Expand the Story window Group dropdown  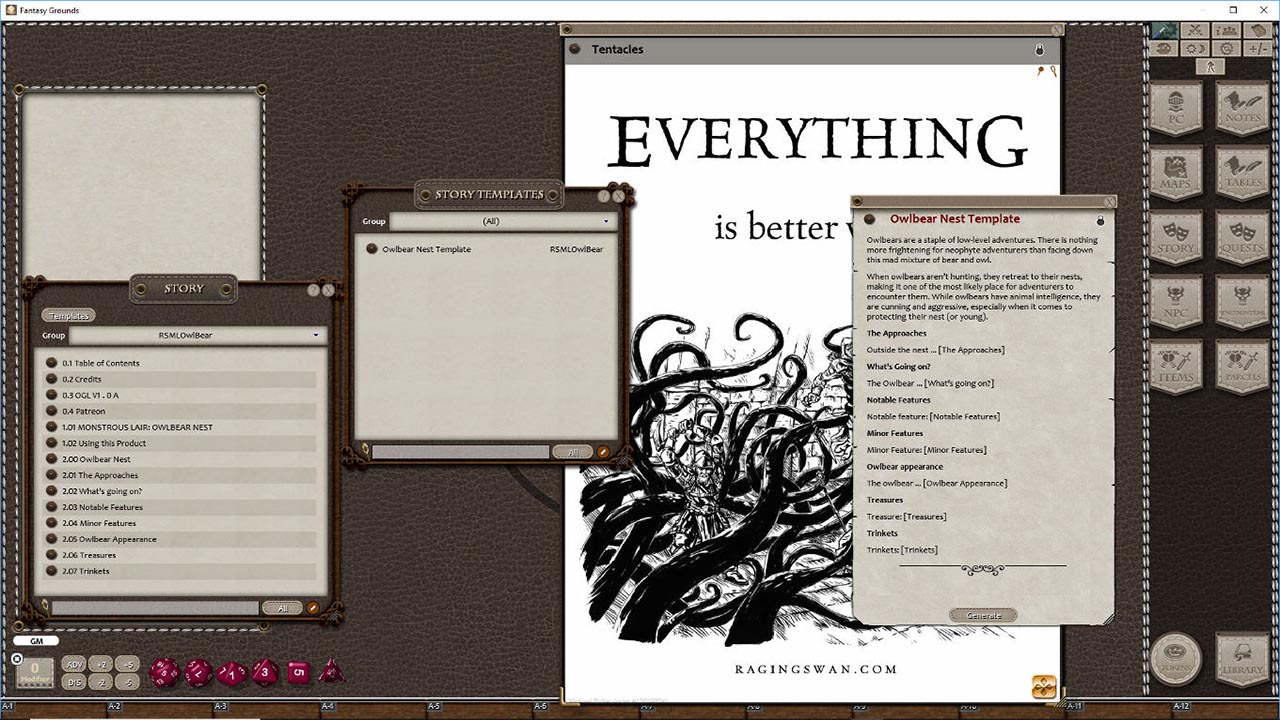click(196, 336)
